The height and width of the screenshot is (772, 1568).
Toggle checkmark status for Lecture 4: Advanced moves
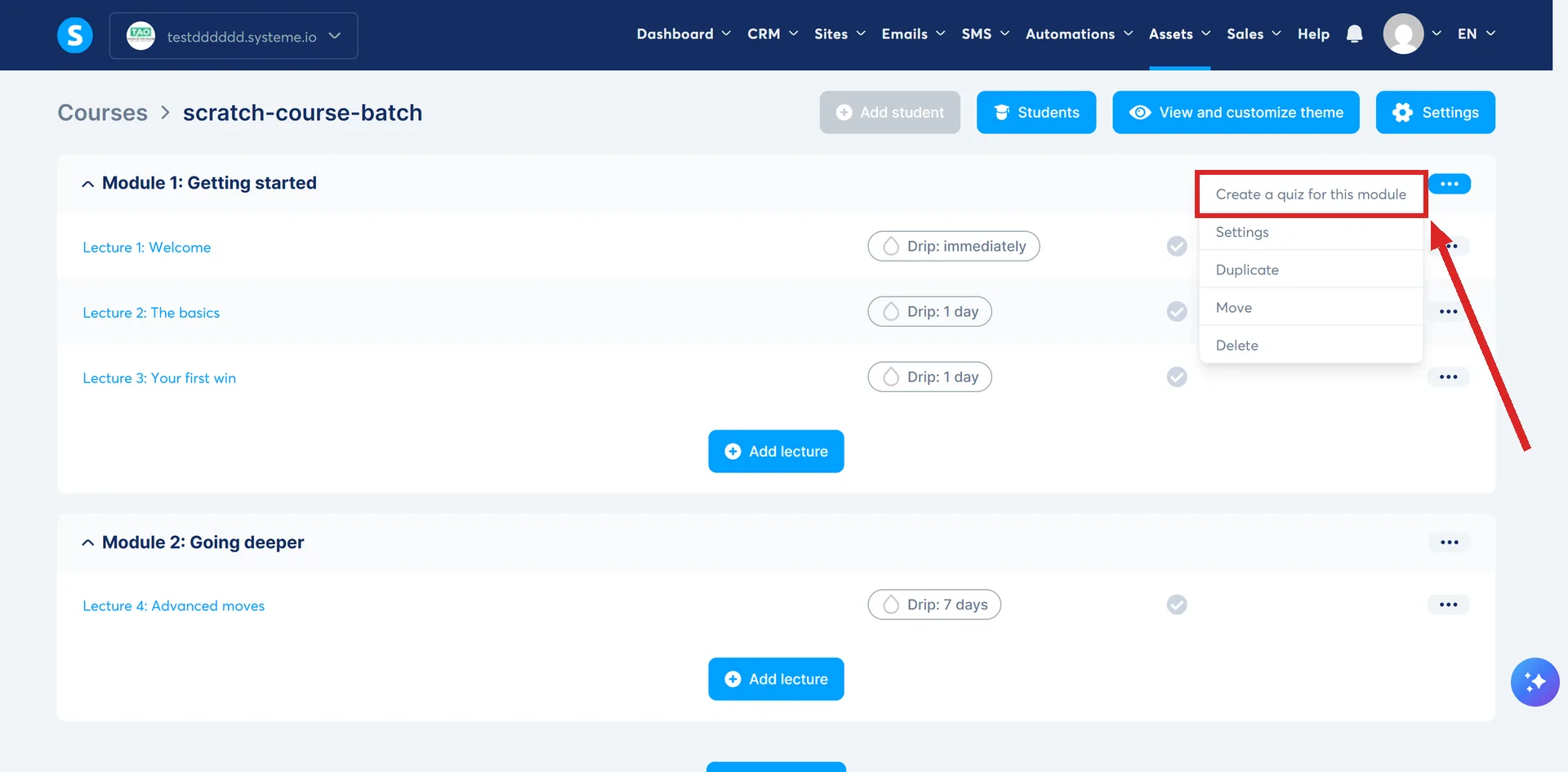click(1177, 605)
